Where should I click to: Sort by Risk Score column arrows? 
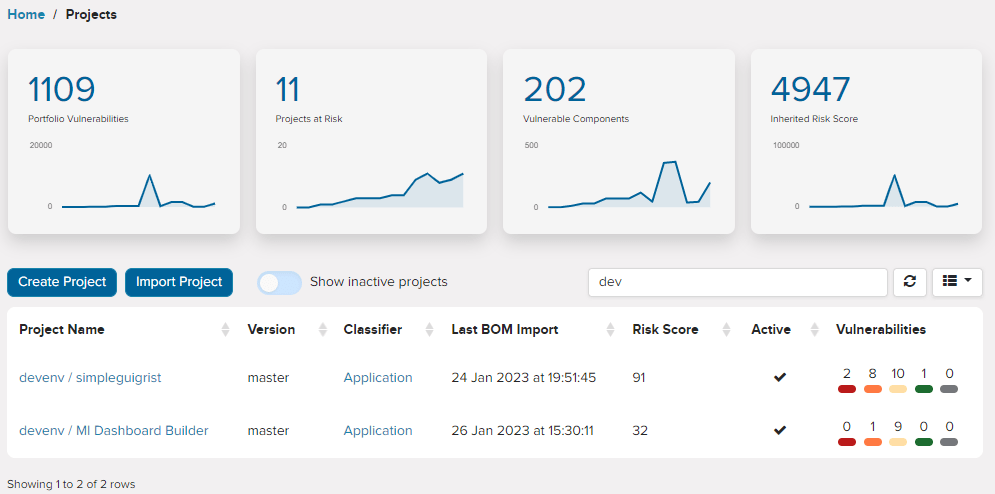(x=727, y=330)
